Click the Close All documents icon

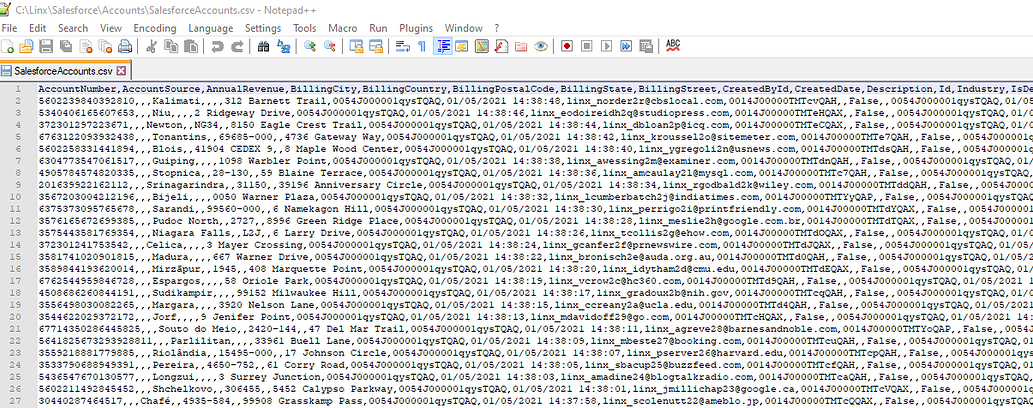point(105,46)
